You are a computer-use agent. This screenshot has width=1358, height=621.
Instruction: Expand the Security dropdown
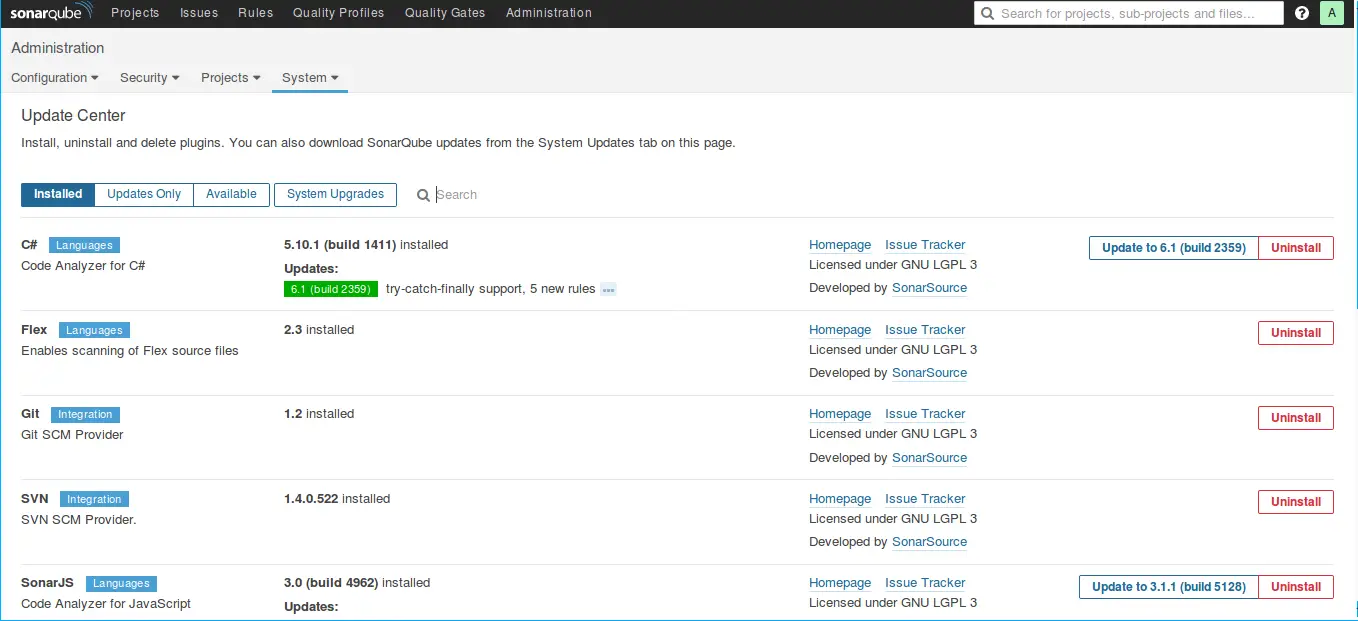pyautogui.click(x=150, y=77)
